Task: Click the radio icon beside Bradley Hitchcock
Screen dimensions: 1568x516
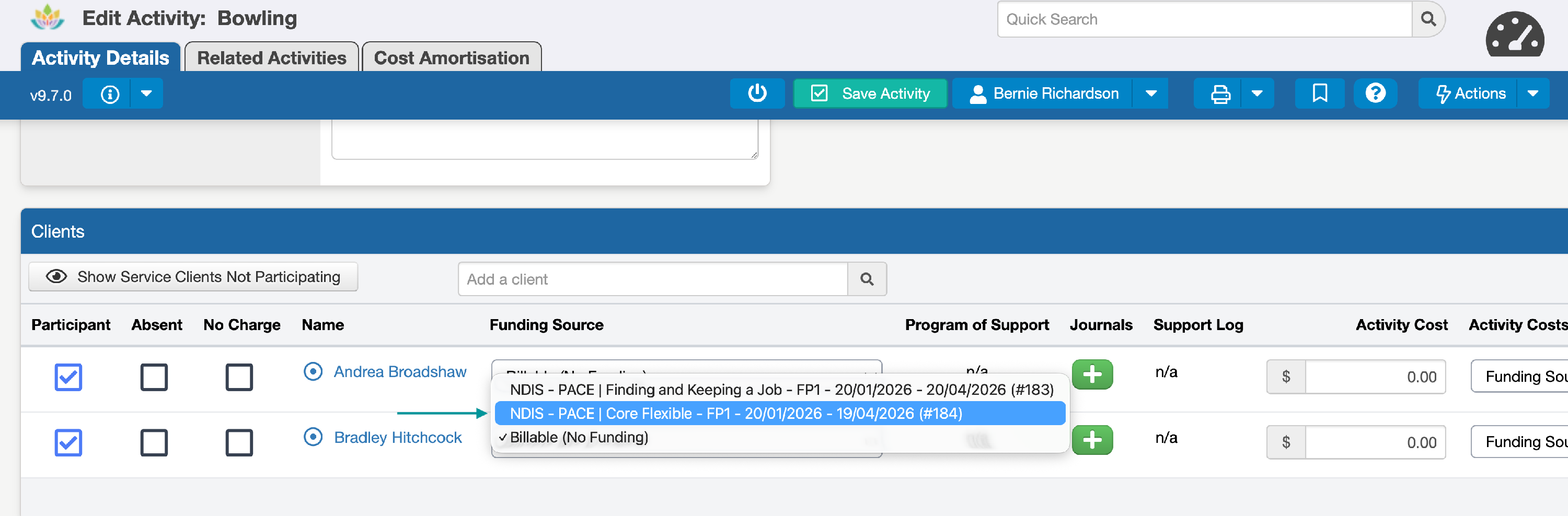Action: pyautogui.click(x=313, y=437)
